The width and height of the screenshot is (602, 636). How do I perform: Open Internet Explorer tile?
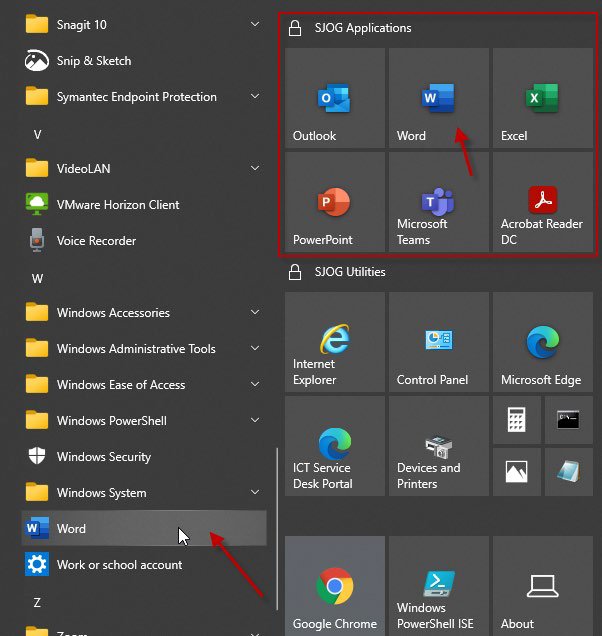point(335,342)
